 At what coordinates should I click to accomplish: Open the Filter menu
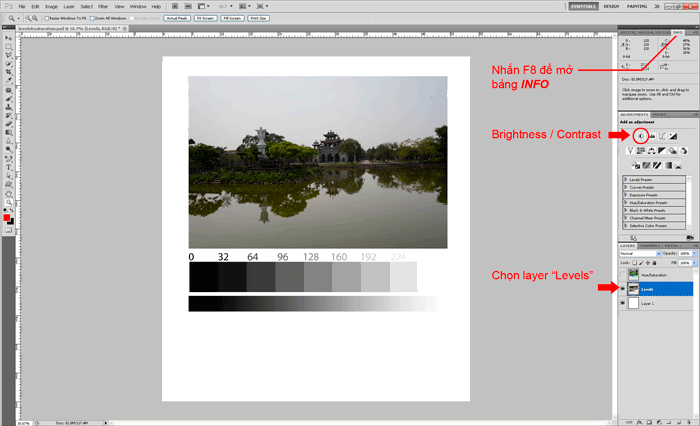[103, 6]
